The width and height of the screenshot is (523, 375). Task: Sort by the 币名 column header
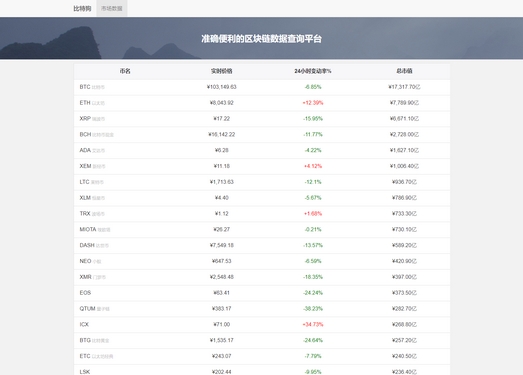(125, 71)
